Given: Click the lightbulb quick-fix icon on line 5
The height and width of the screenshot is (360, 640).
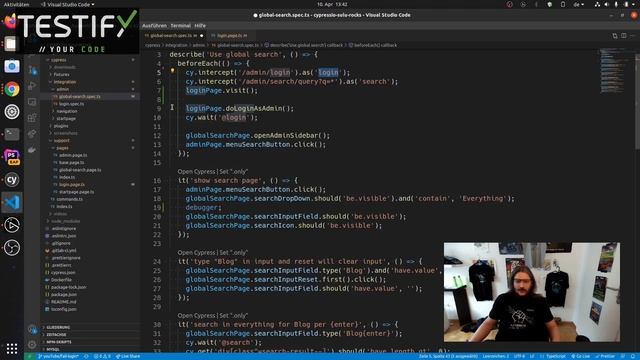Looking at the screenshot, I should [x=172, y=71].
